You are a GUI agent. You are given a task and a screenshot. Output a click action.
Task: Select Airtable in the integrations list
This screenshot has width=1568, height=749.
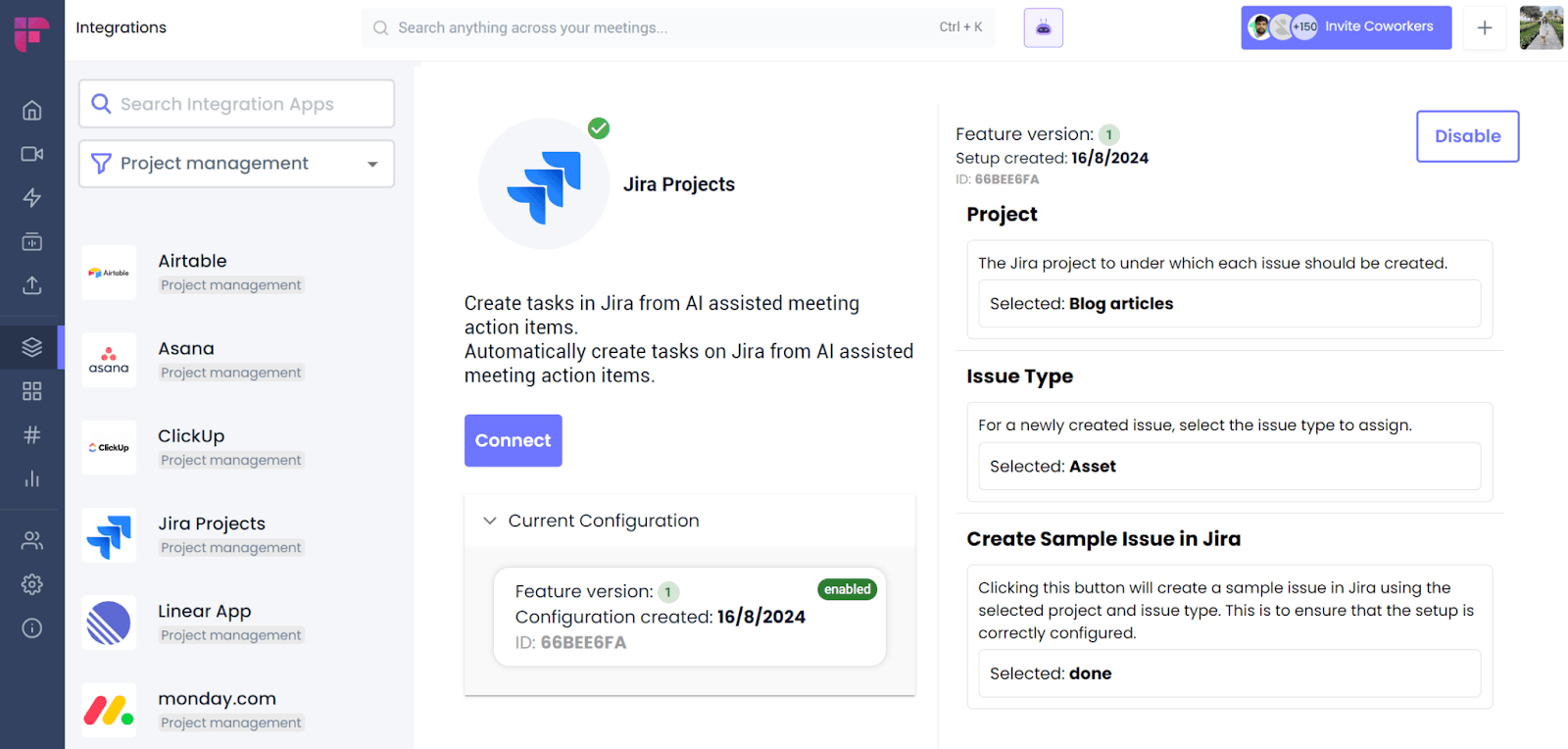(x=236, y=273)
